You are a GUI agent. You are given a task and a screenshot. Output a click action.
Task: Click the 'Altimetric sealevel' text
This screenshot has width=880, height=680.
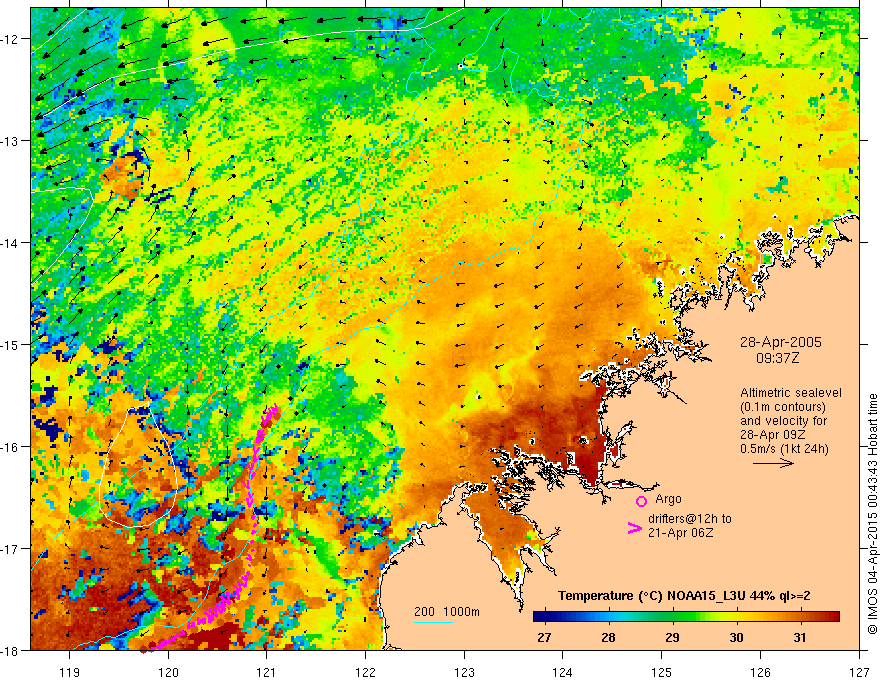(791, 393)
